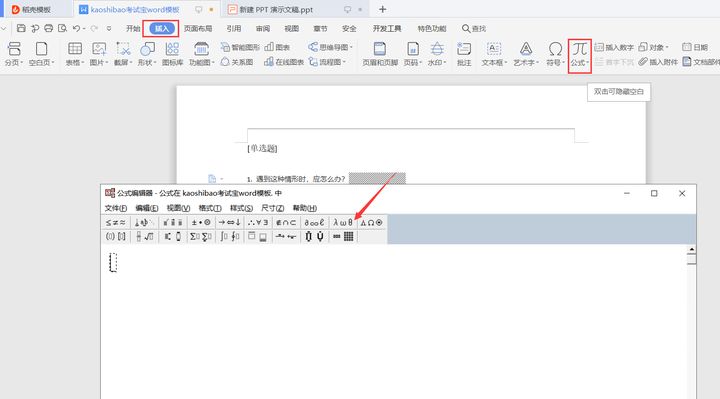Open 文件(F) menu in formula editor

click(x=116, y=208)
